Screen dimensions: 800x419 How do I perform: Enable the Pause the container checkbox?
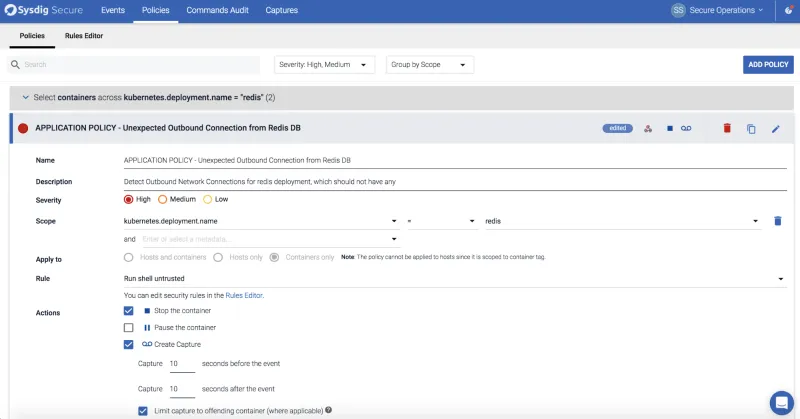point(128,327)
